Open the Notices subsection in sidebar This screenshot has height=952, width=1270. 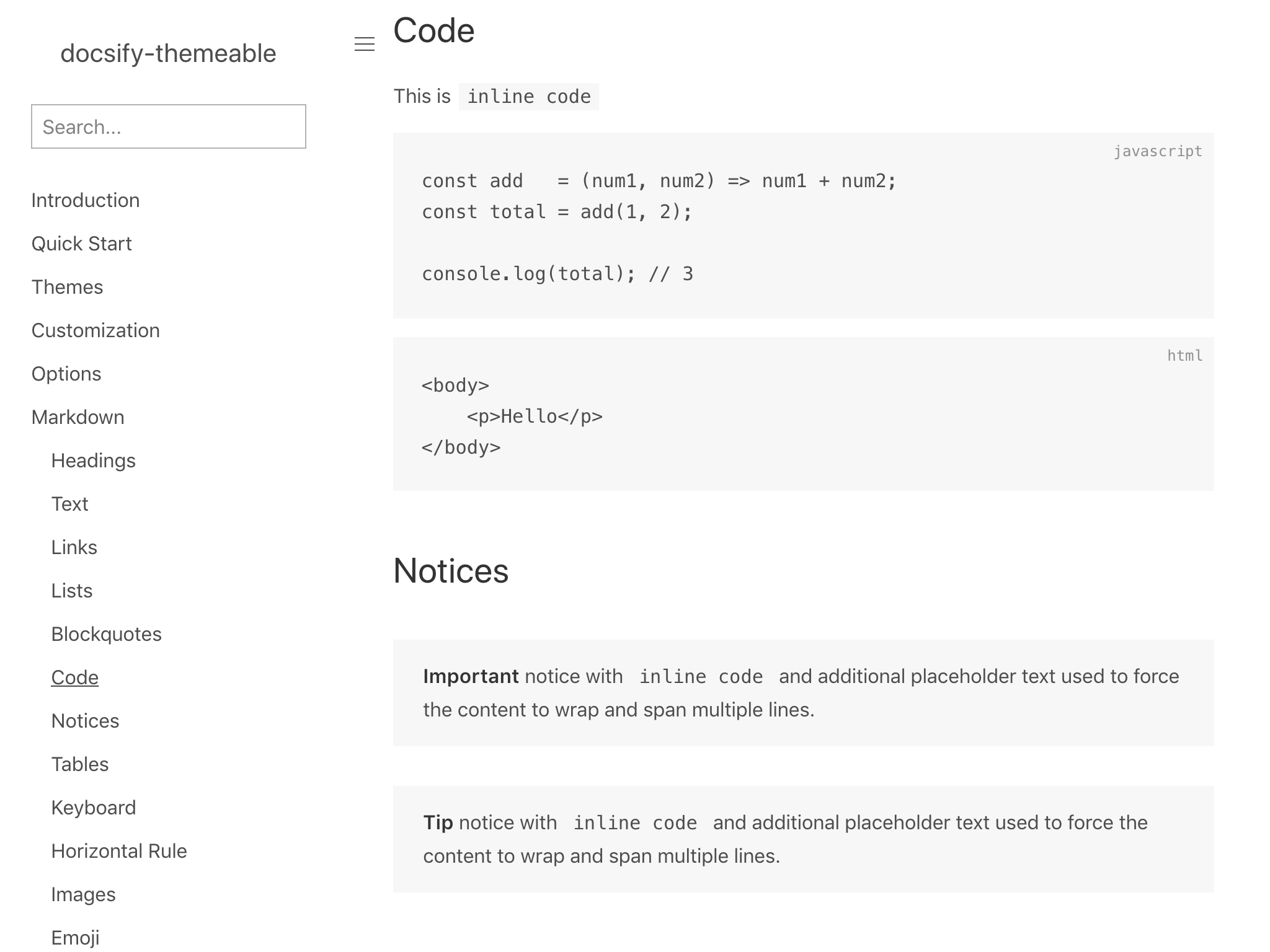point(85,720)
